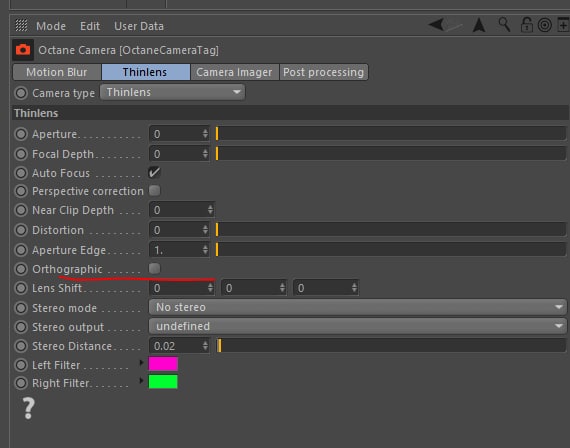Image resolution: width=570 pixels, height=448 pixels.
Task: Toggle the Stereo Distance keyframe circle
Action: [21, 346]
